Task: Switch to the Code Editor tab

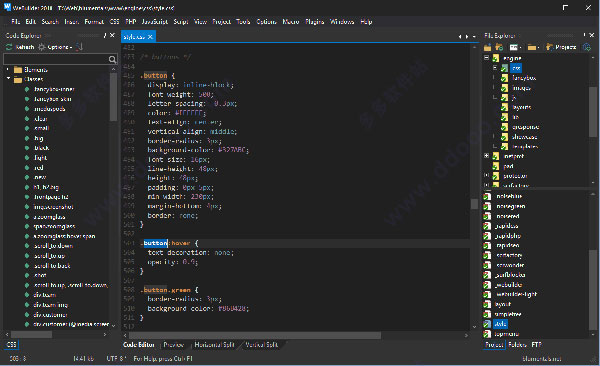Action: click(x=139, y=345)
